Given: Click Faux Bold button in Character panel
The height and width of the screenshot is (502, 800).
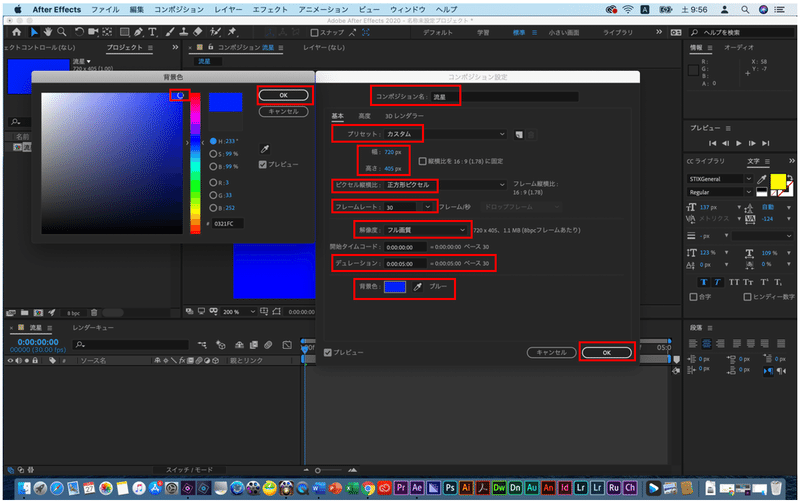Looking at the screenshot, I should [x=704, y=282].
